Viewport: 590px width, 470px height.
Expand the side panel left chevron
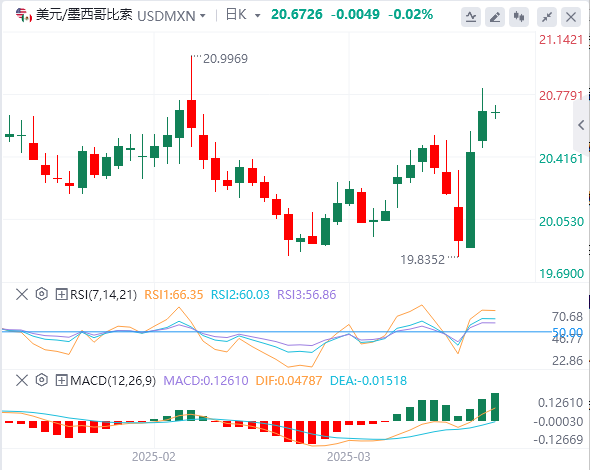click(x=581, y=125)
